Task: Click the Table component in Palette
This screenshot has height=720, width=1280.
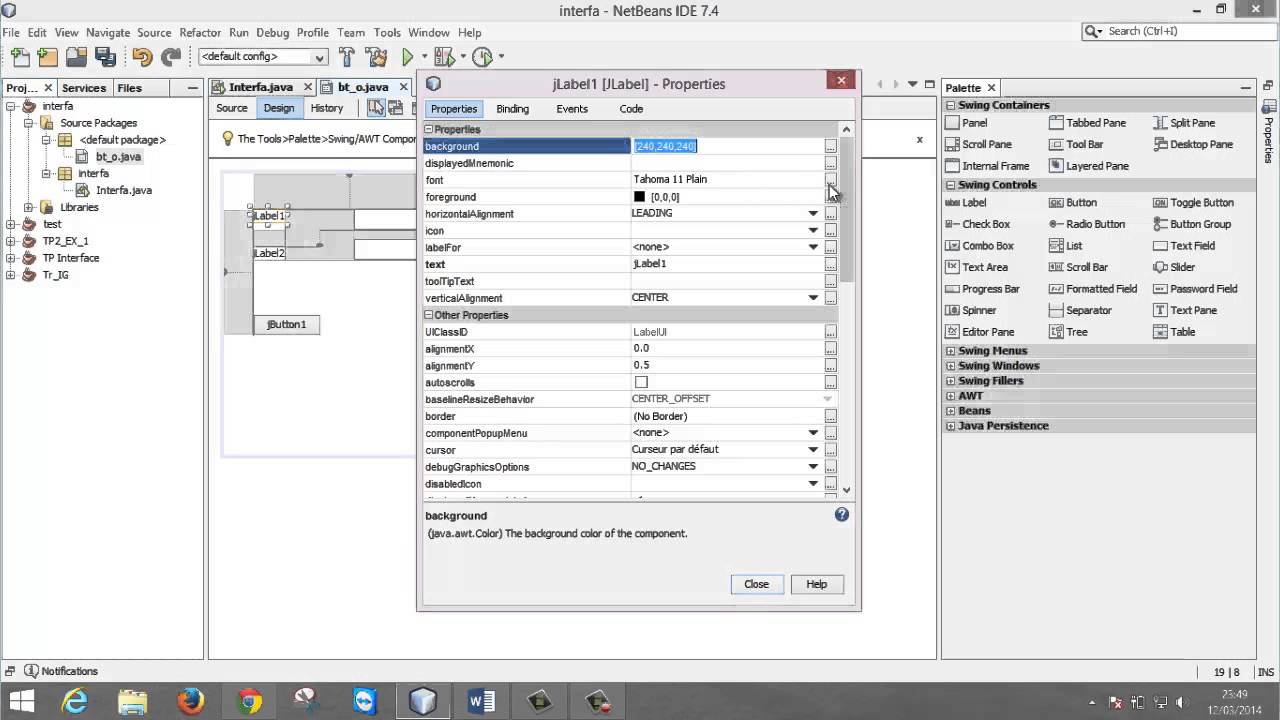Action: tap(1173, 331)
